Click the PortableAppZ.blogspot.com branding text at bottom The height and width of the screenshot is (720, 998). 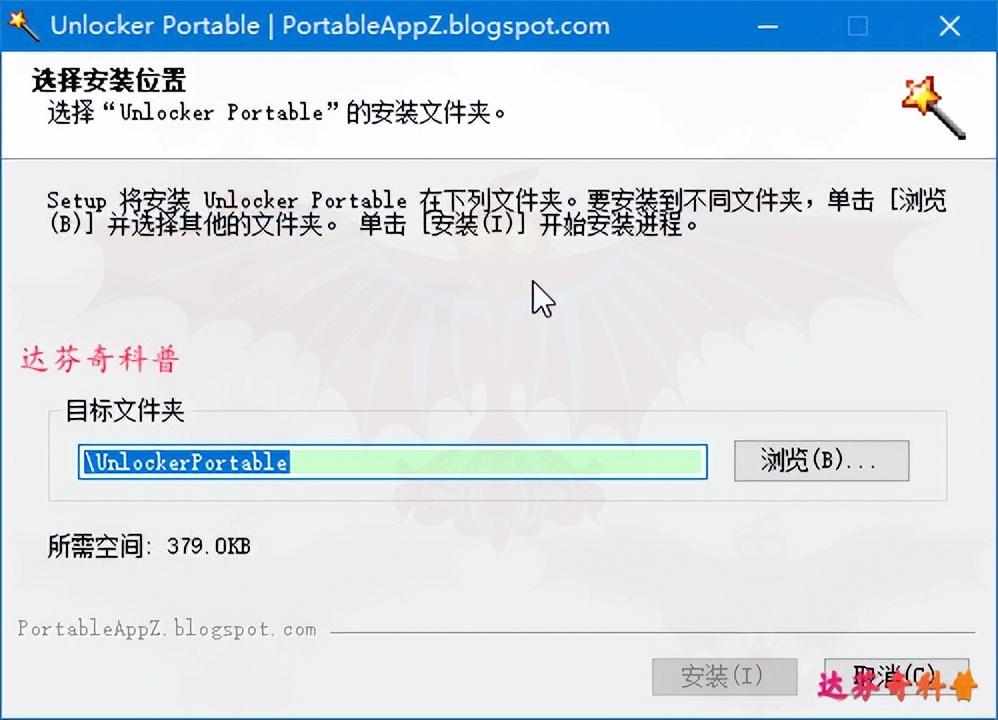[167, 629]
